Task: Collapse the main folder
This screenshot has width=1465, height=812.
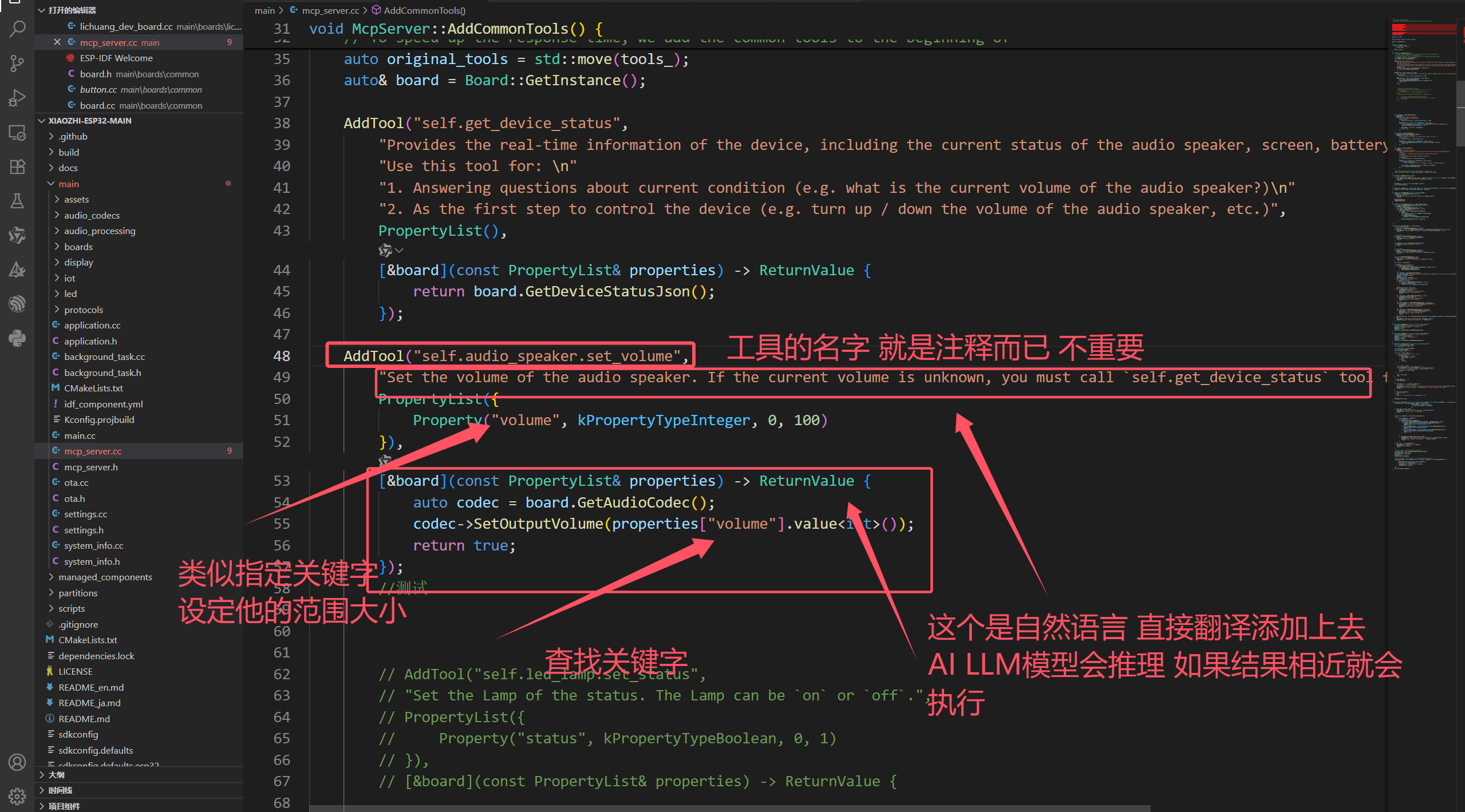Action: pos(68,184)
